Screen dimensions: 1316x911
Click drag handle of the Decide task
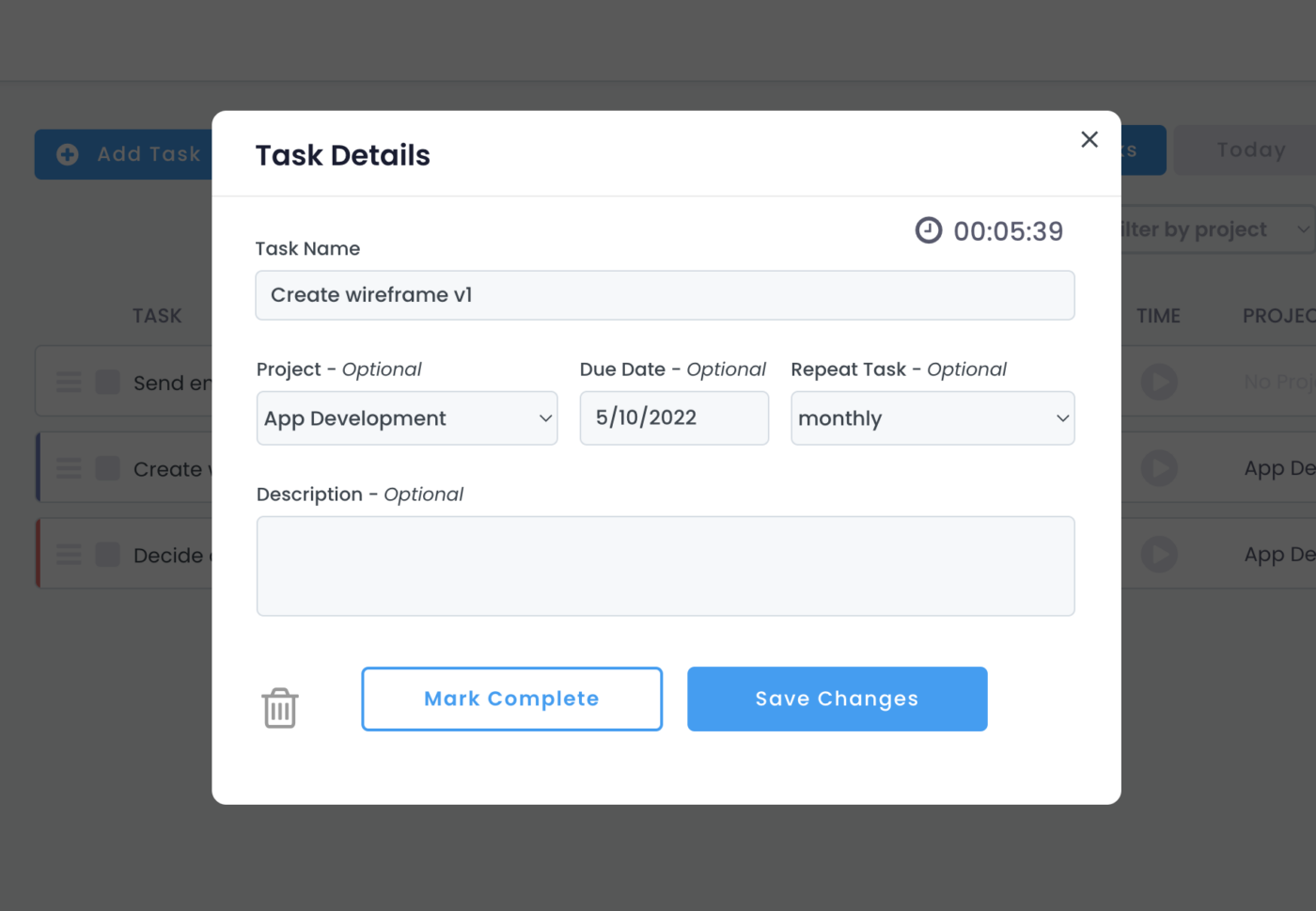click(69, 555)
